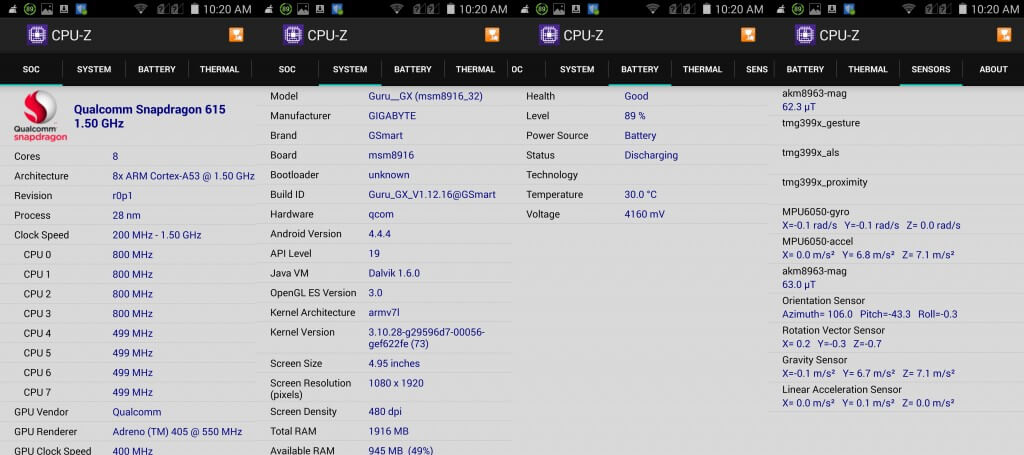
Task: Open the orange trophy icon on the System screen
Action: tap(492, 35)
